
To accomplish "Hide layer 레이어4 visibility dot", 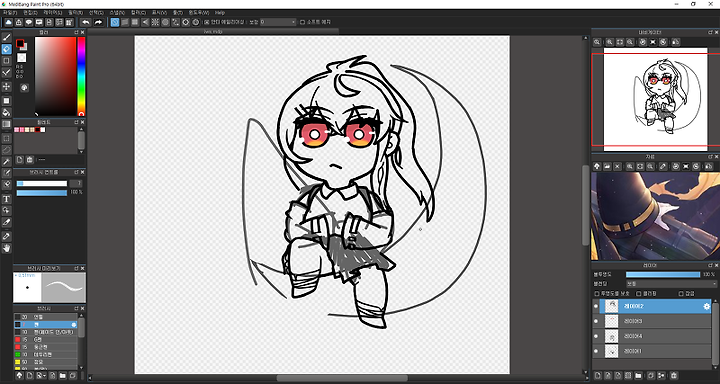I will 596,336.
